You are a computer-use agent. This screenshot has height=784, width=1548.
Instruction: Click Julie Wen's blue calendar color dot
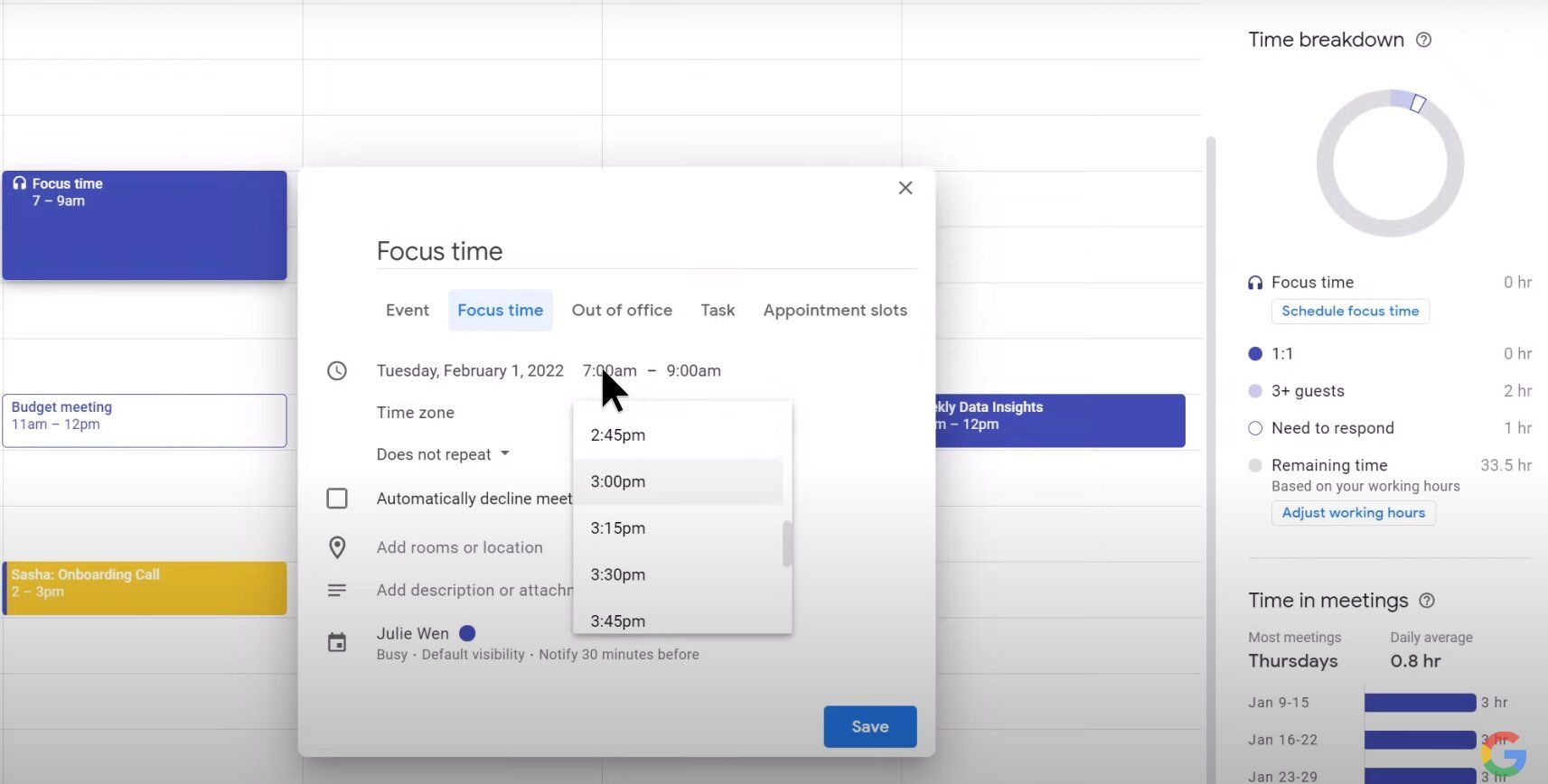click(467, 633)
